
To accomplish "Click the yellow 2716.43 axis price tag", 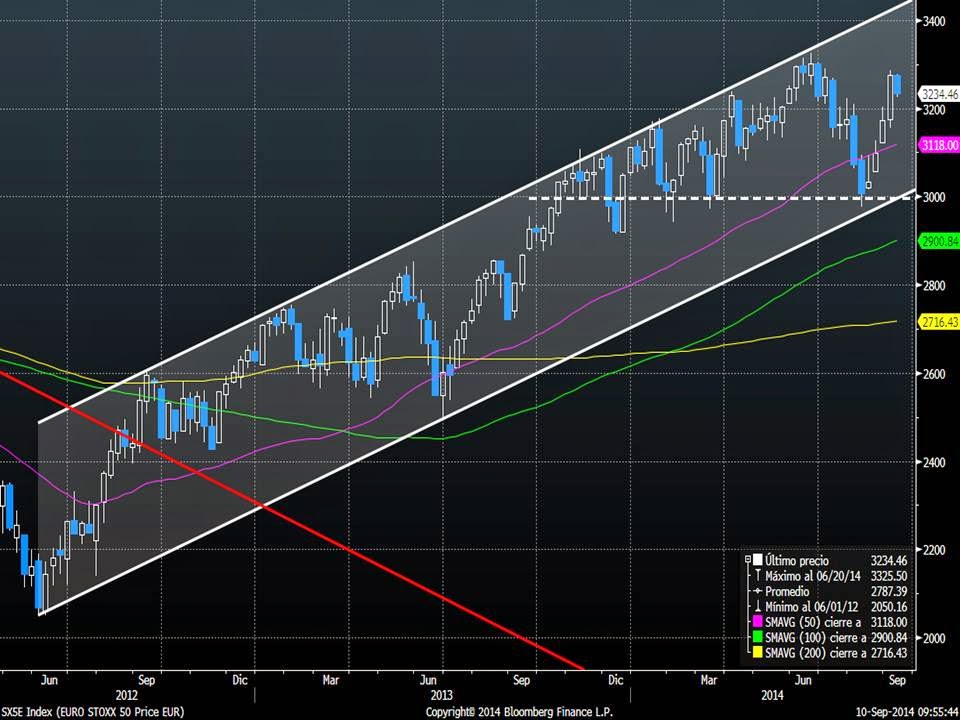I will 940,322.
